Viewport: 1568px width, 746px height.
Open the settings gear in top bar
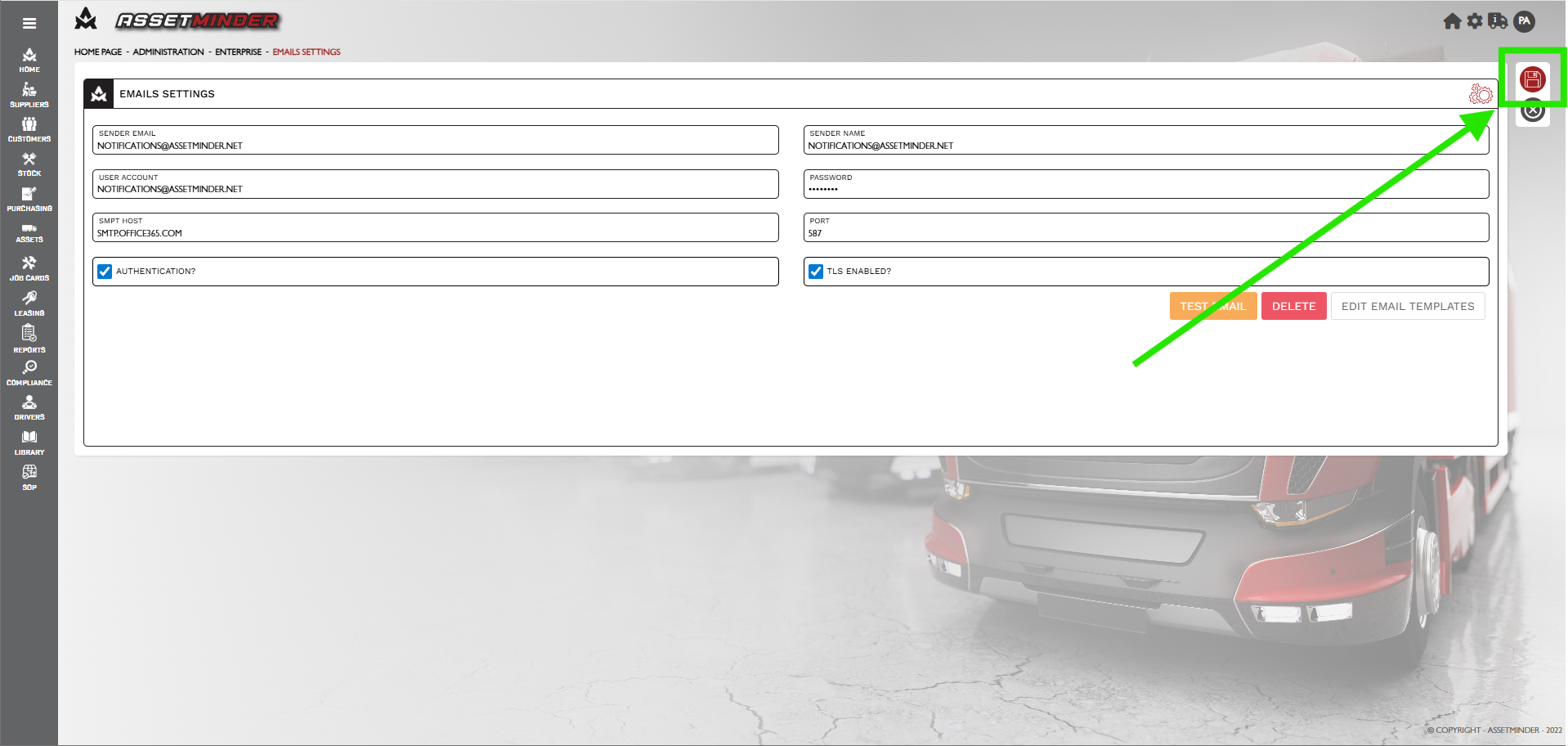pyautogui.click(x=1475, y=21)
